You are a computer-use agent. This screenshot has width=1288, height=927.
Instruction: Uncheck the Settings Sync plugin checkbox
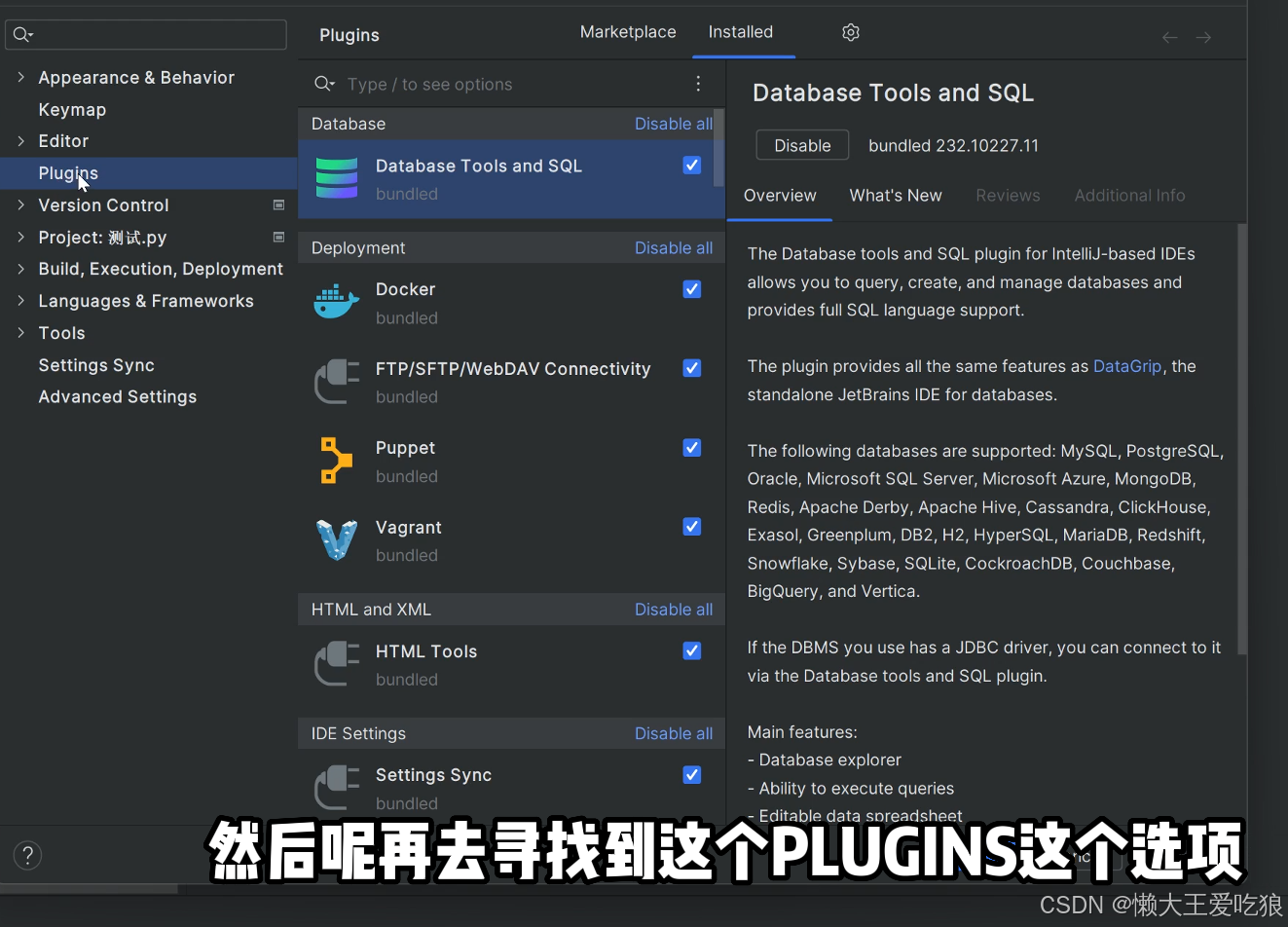pyautogui.click(x=692, y=775)
